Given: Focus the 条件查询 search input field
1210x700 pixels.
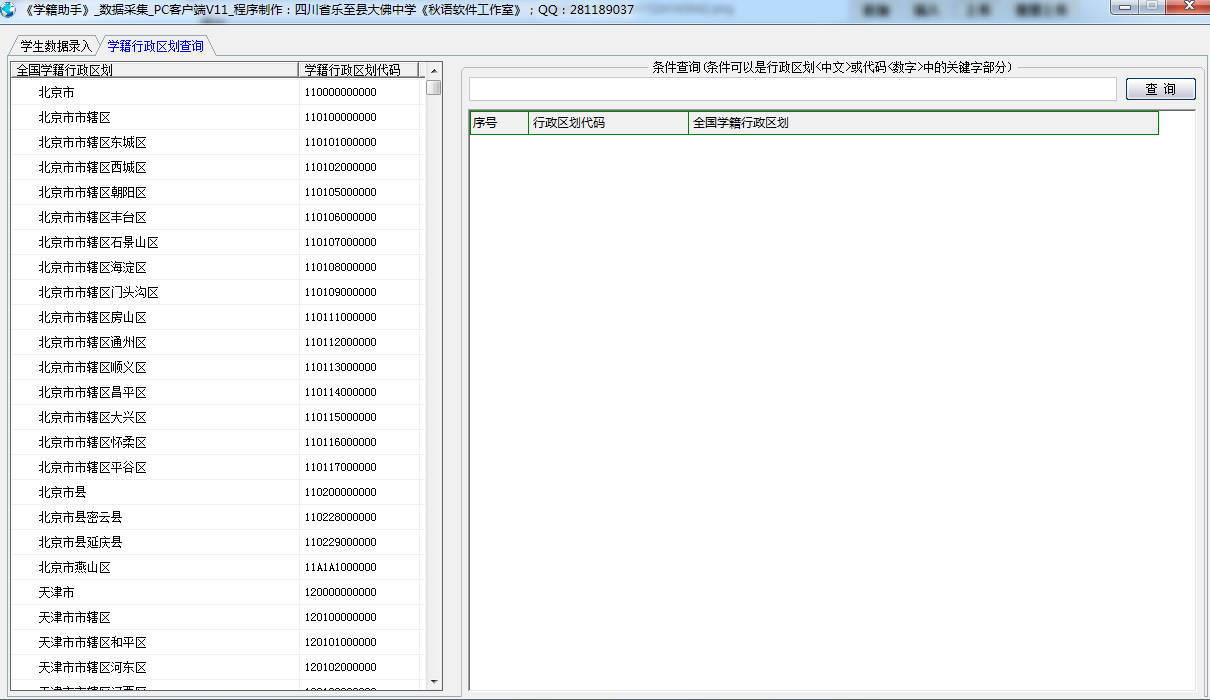Looking at the screenshot, I should [793, 89].
